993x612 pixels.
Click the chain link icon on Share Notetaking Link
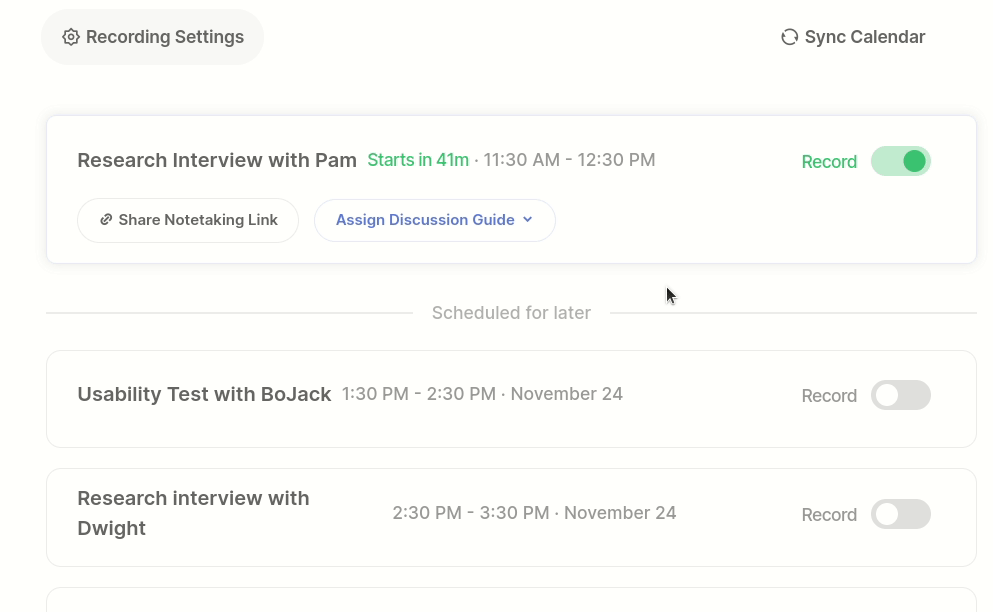click(106, 220)
